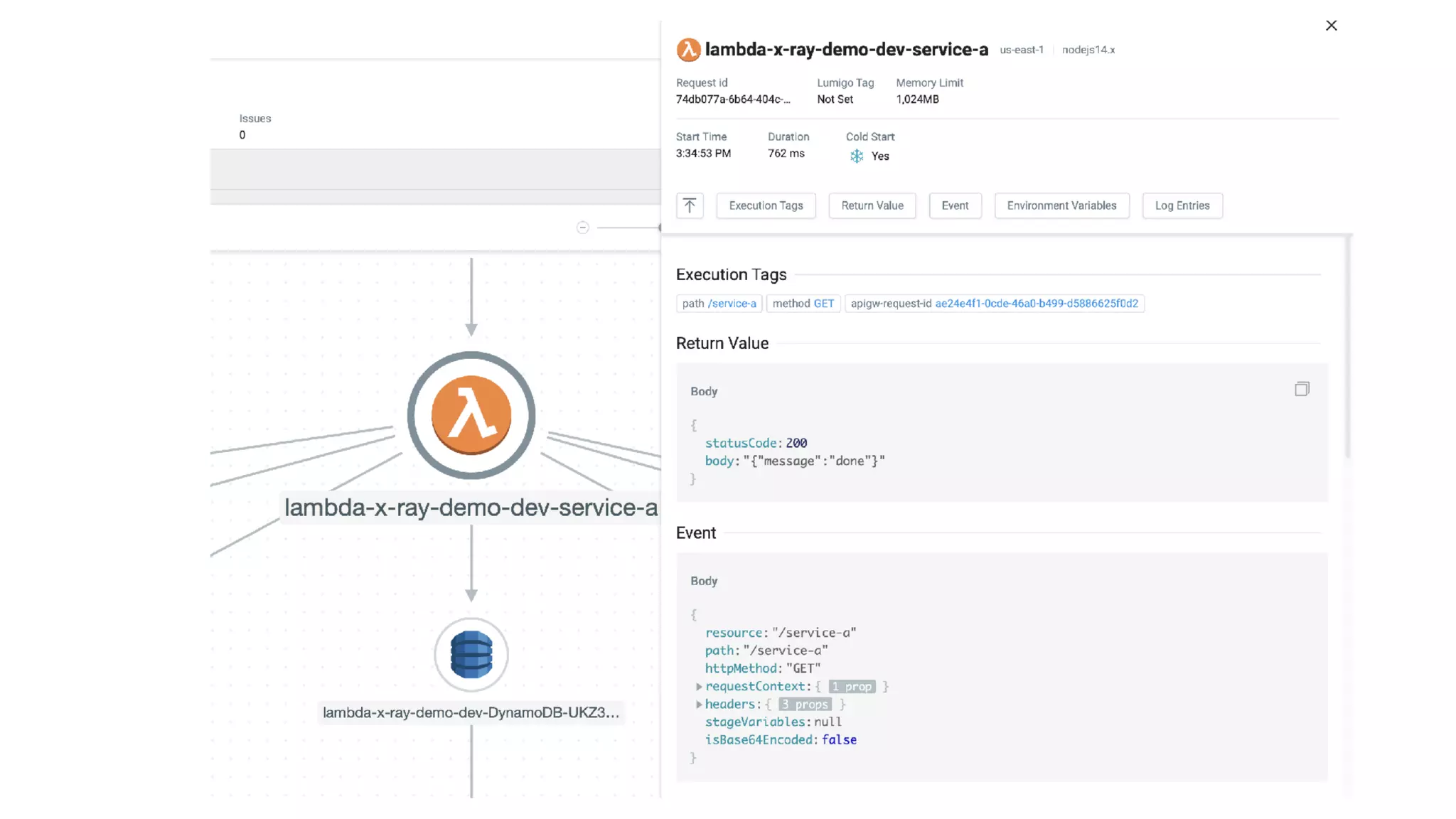Click the /service-a path tag
This screenshot has width=1456, height=819.
(732, 304)
